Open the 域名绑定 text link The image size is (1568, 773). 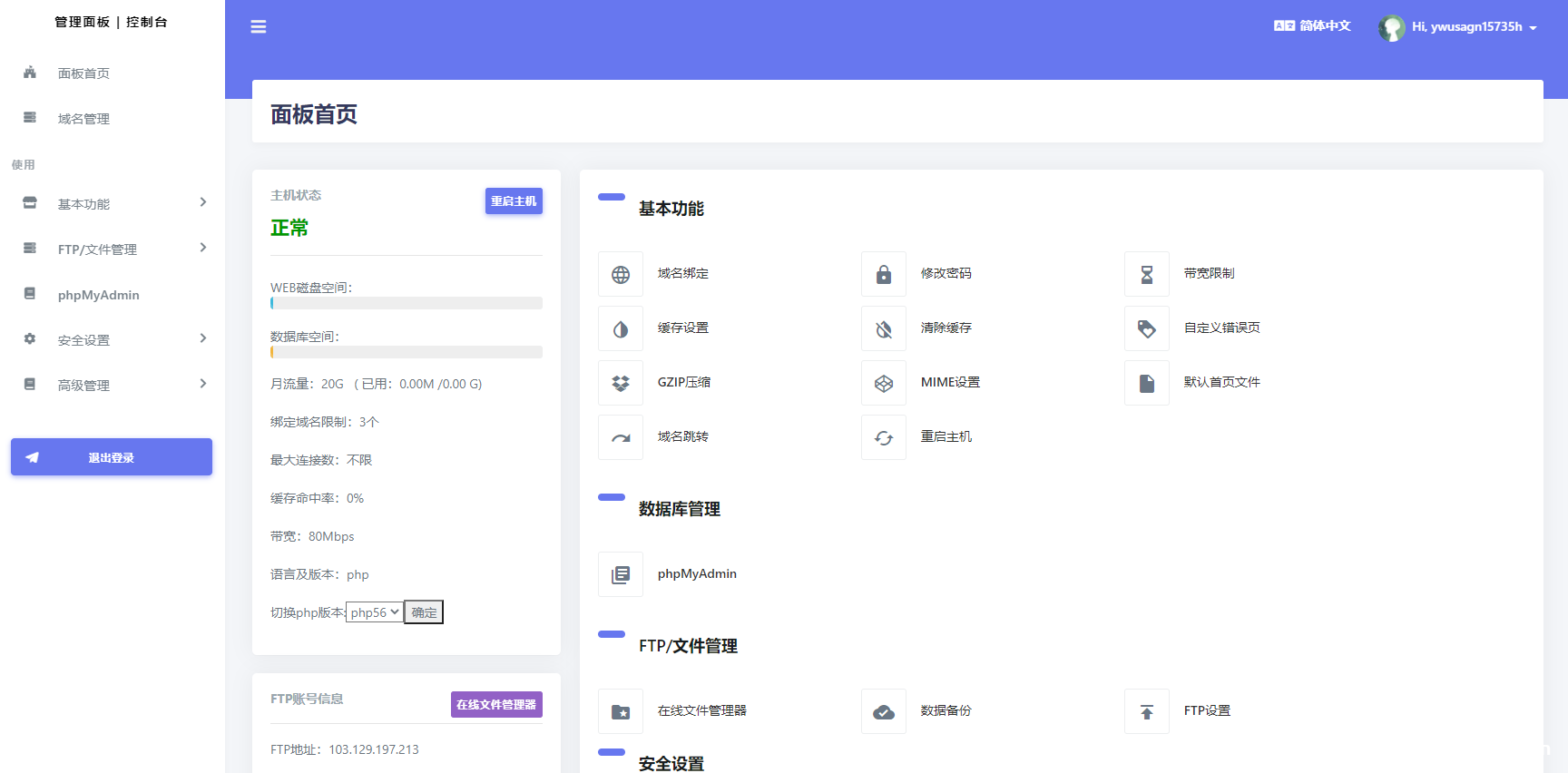[x=683, y=274]
